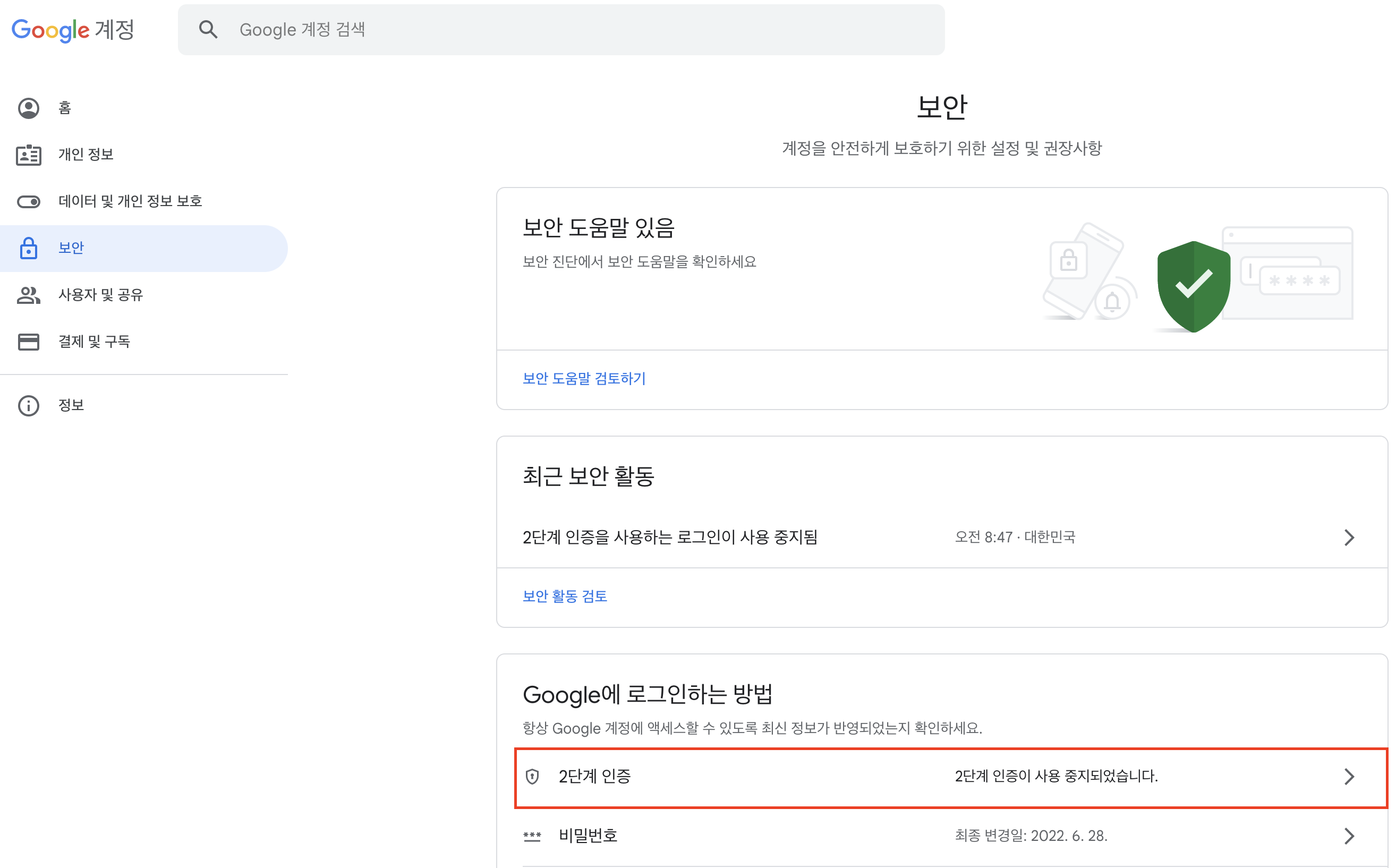Click the 데이터 및 개인 정보 보호 toggle icon
Screen dimensions: 1396x868
[x=29, y=201]
